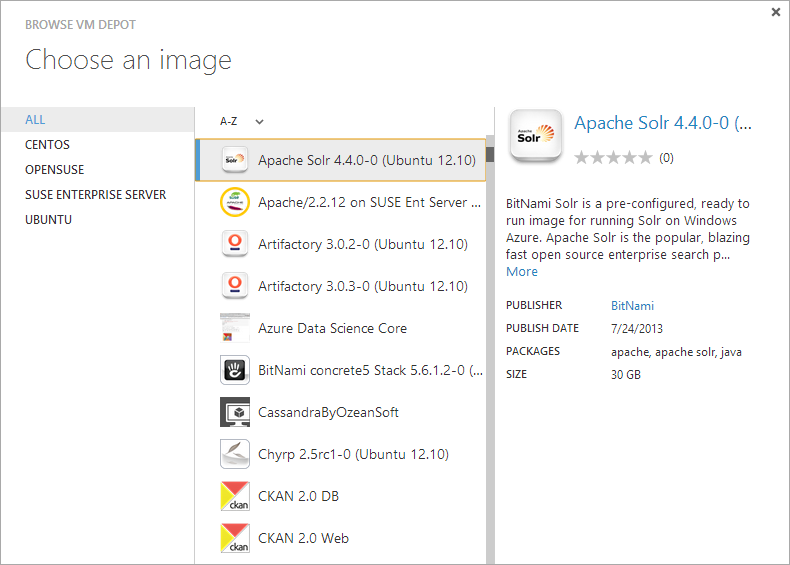Select BitNami concrete5 Stack 5.6.1.2-0
The image size is (790, 565).
coord(341,370)
